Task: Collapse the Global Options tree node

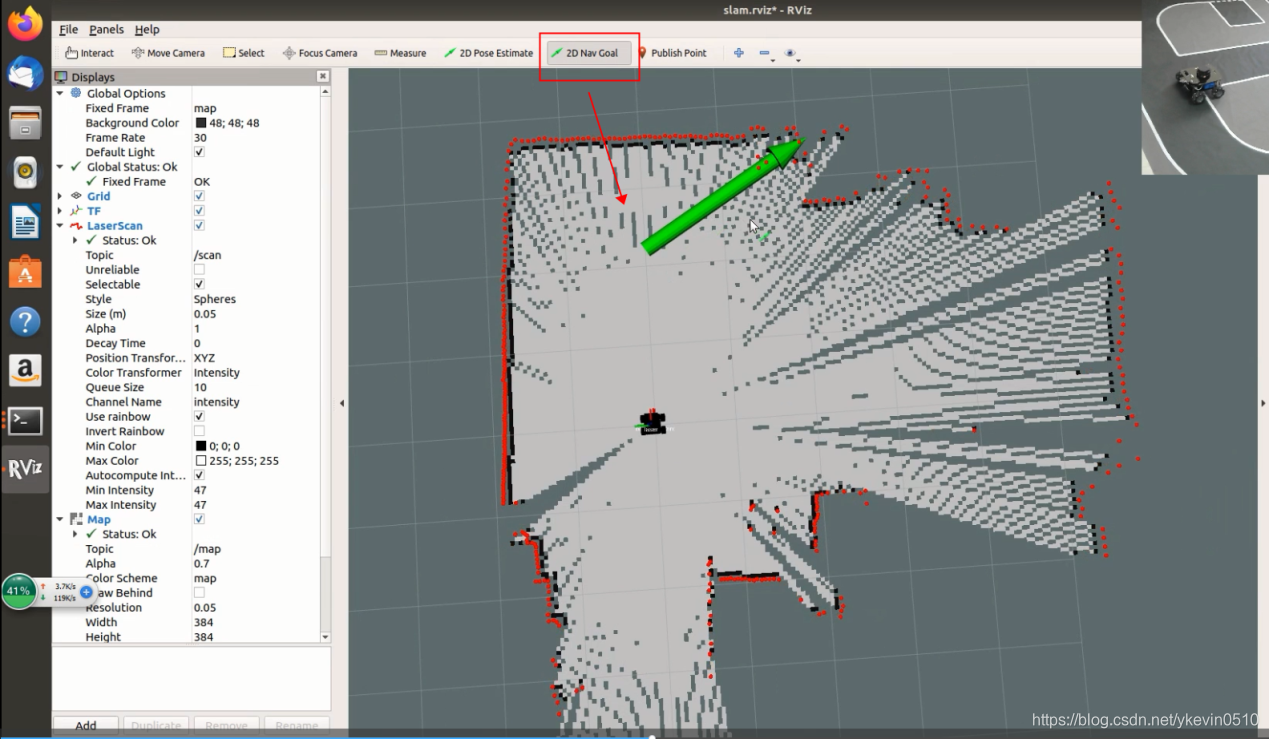Action: click(x=60, y=93)
